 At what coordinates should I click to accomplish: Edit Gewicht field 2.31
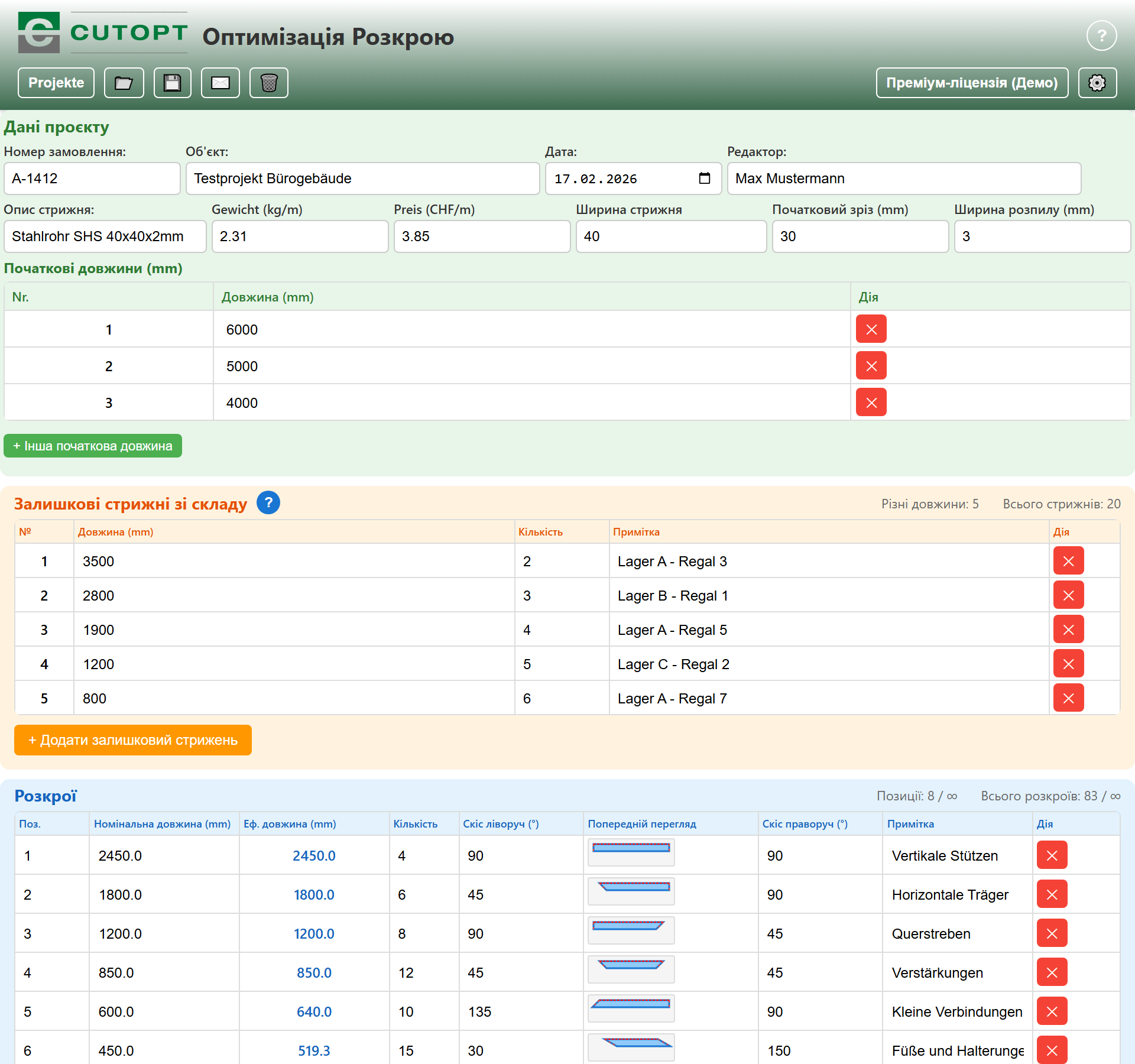(x=300, y=236)
